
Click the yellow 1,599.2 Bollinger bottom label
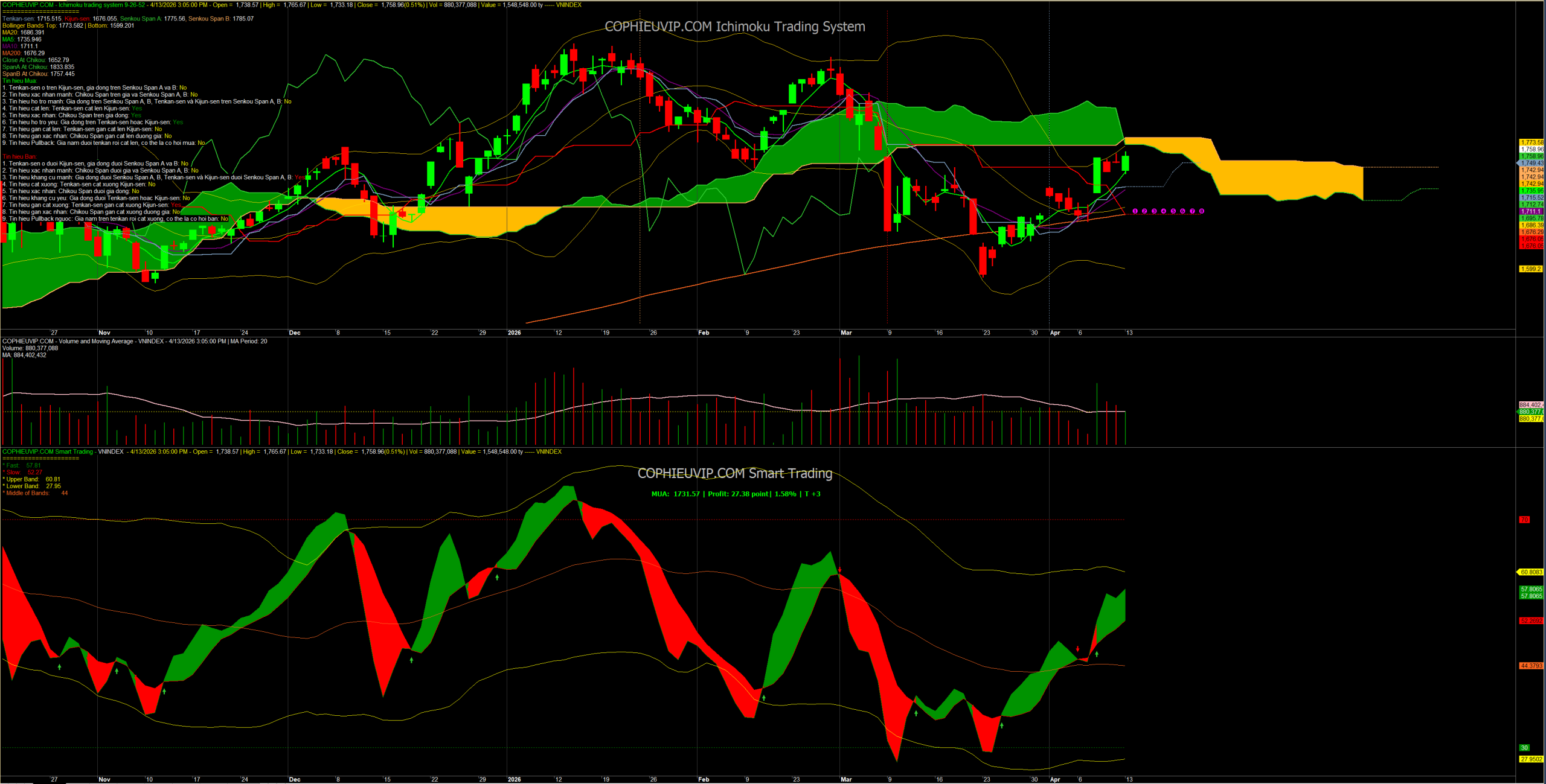(1531, 269)
